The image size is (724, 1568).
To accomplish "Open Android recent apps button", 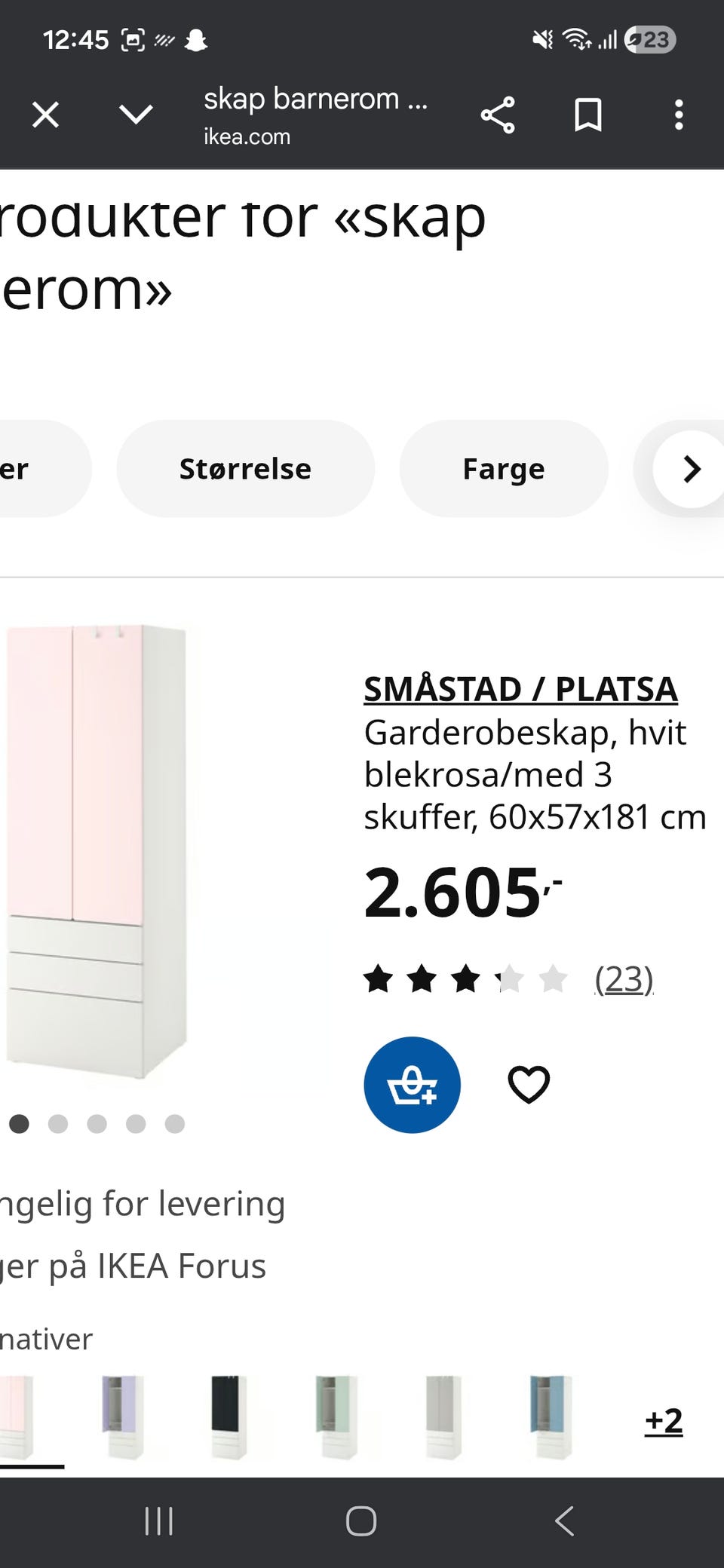I will (159, 1521).
